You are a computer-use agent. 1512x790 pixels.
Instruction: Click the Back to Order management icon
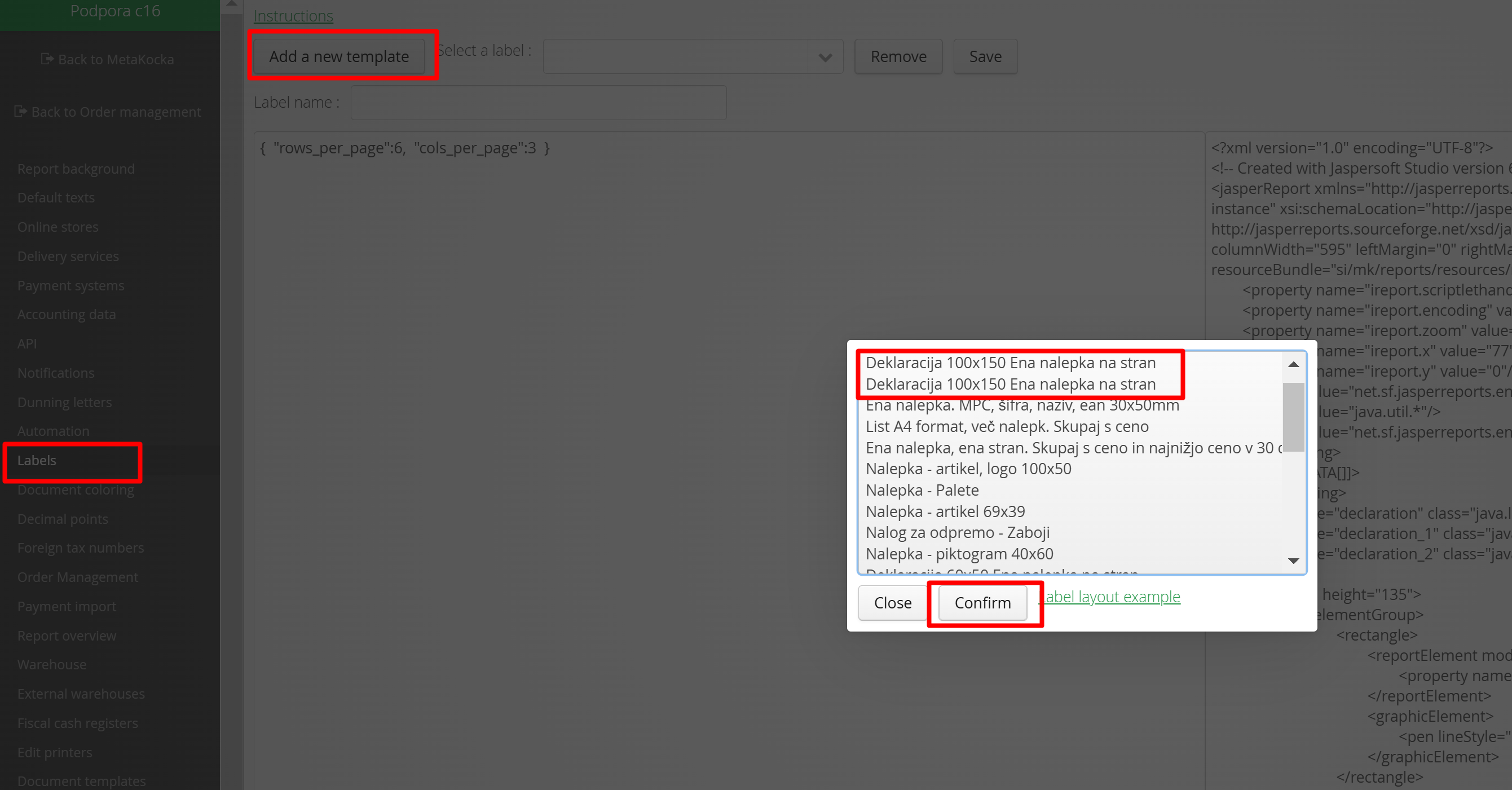coord(20,111)
